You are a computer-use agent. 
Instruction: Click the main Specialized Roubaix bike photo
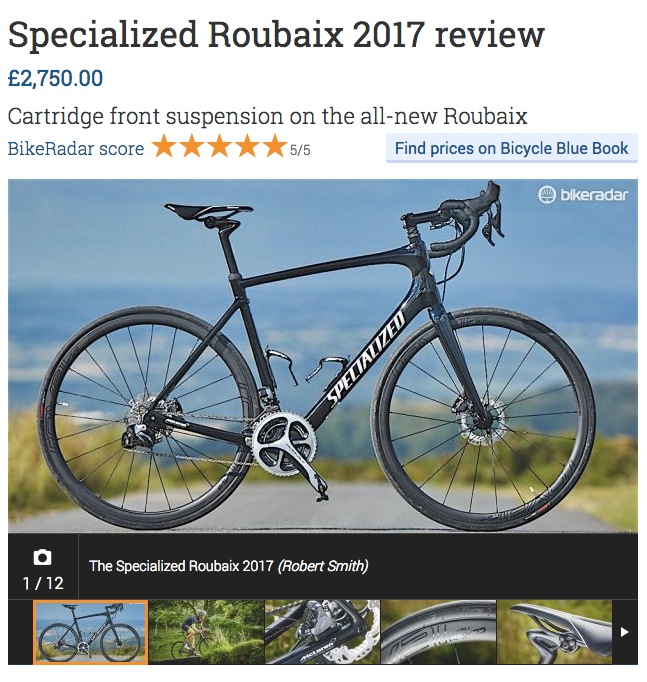323,356
